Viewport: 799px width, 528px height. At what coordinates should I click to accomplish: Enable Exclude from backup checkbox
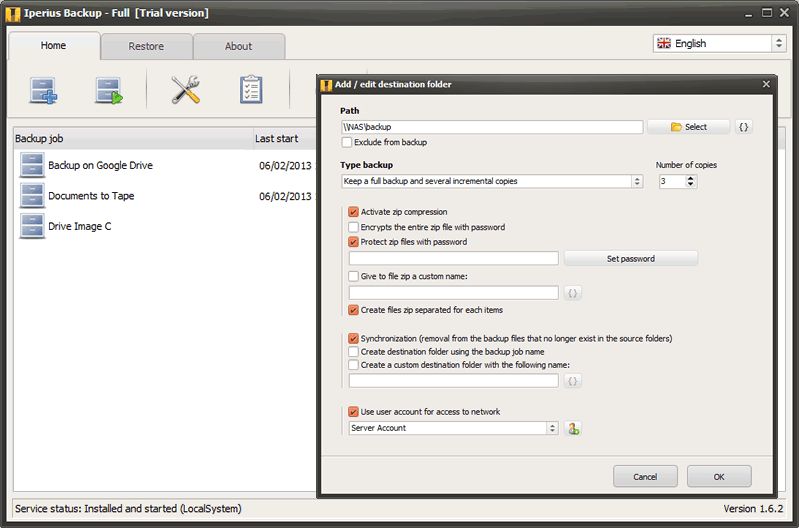coord(347,142)
